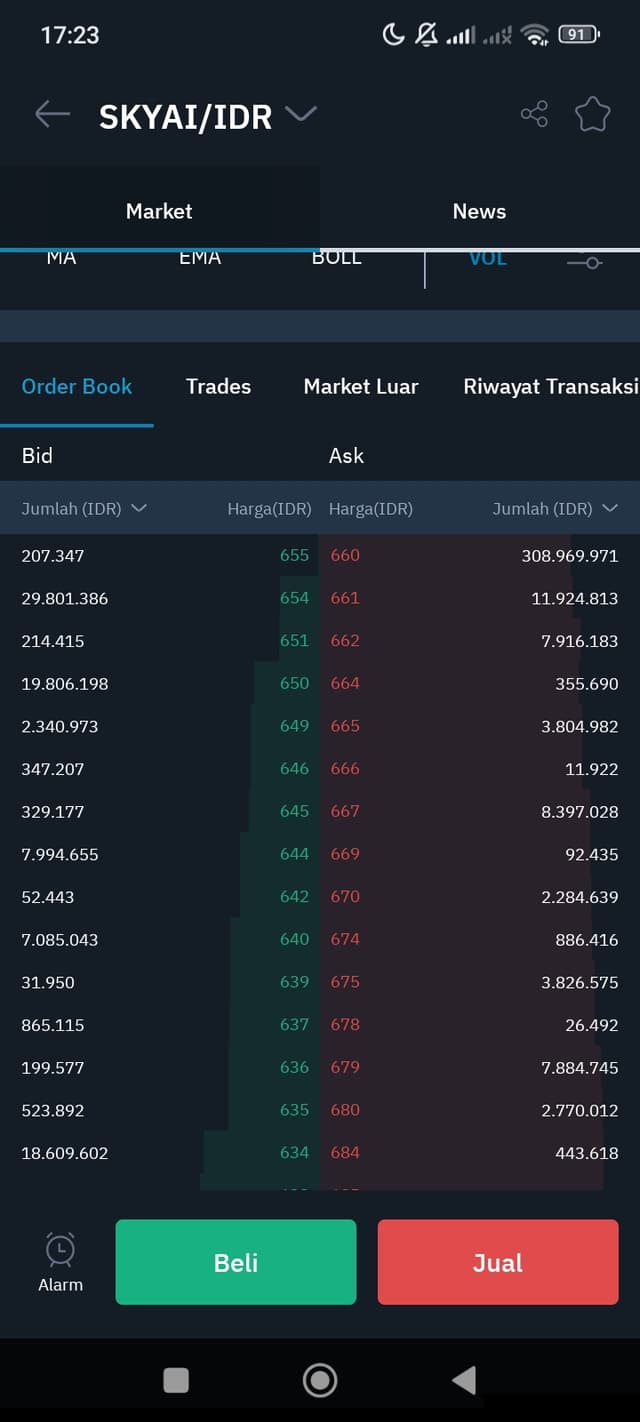
Task: Tap the green Beli button
Action: 236,1262
